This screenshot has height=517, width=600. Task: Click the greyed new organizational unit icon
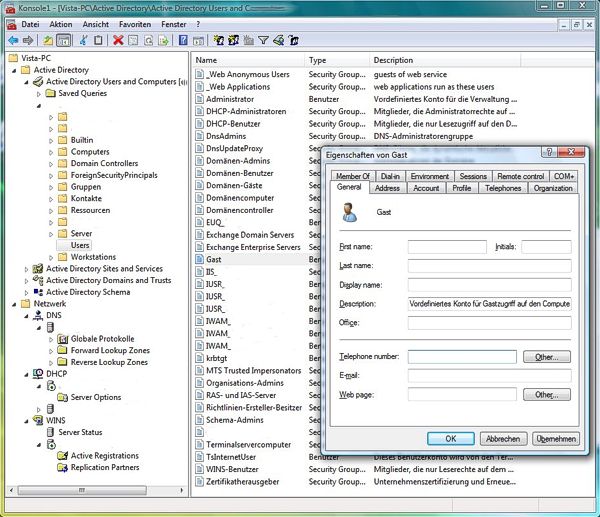(249, 40)
